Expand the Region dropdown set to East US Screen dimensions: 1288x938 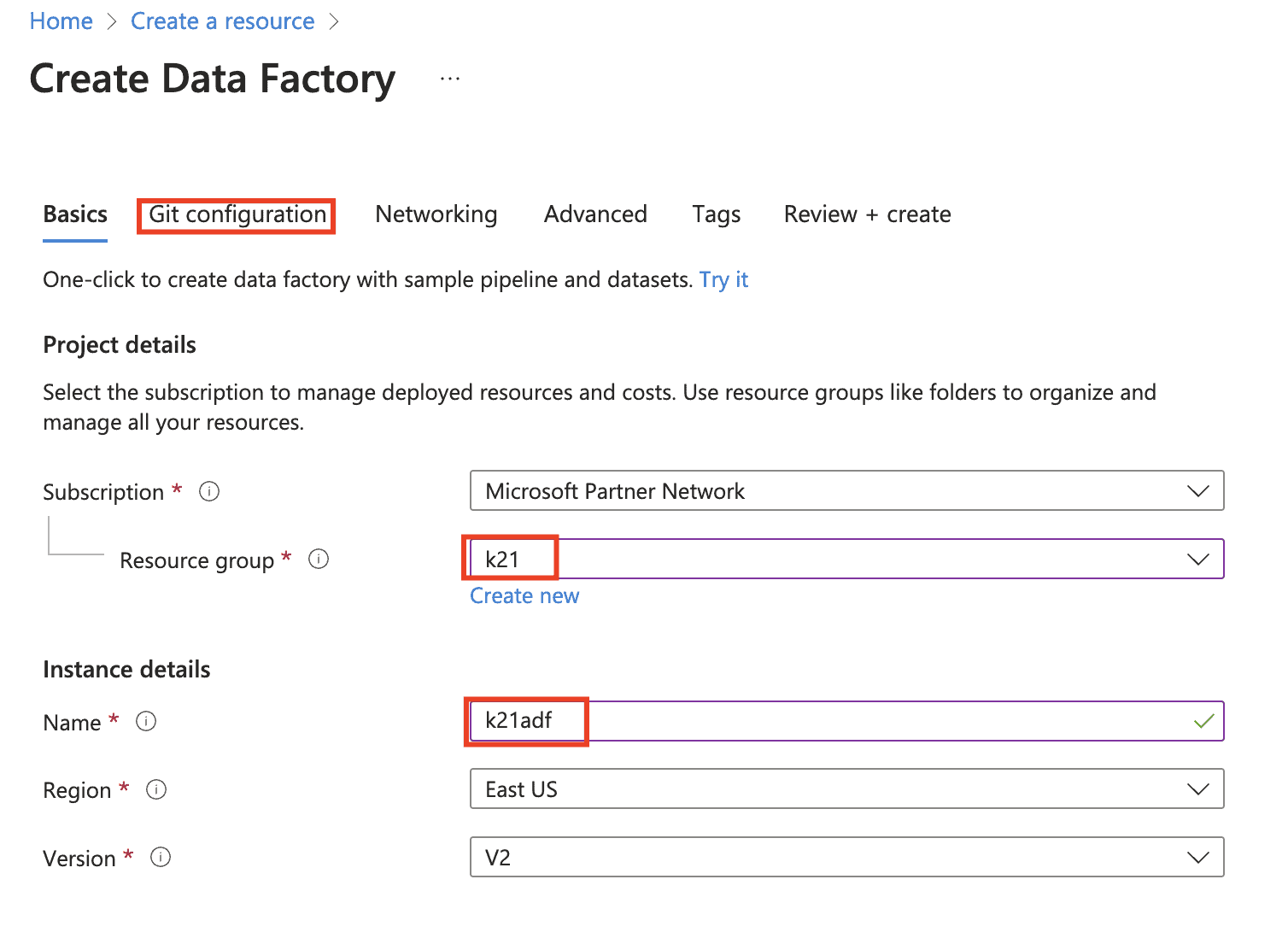click(846, 789)
